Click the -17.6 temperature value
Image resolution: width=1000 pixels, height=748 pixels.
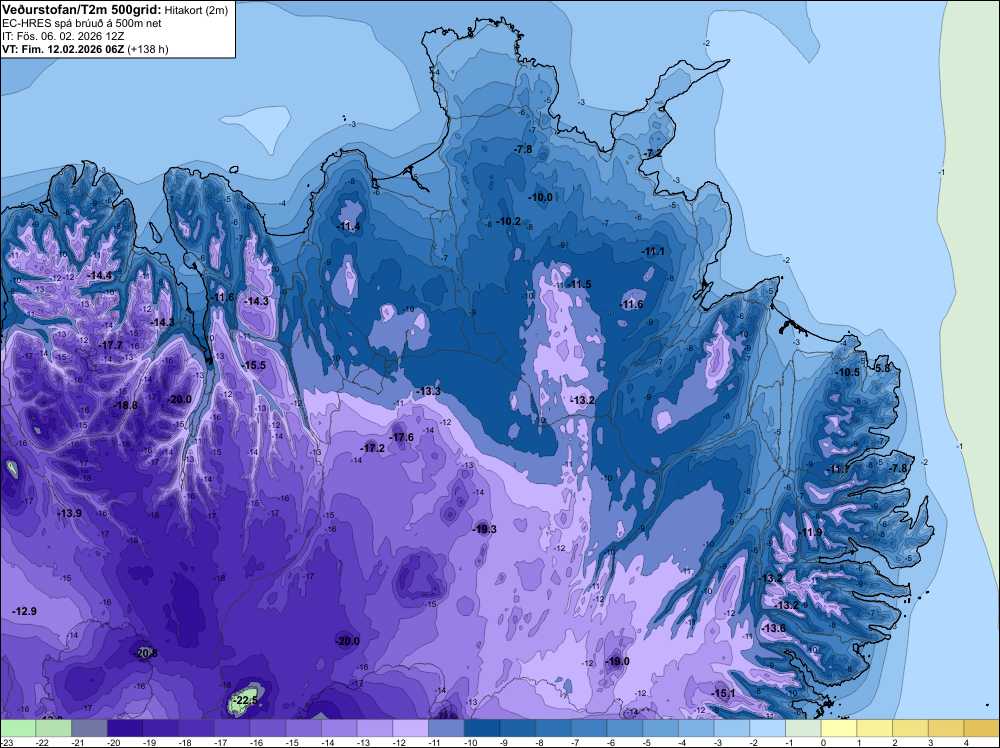point(402,437)
